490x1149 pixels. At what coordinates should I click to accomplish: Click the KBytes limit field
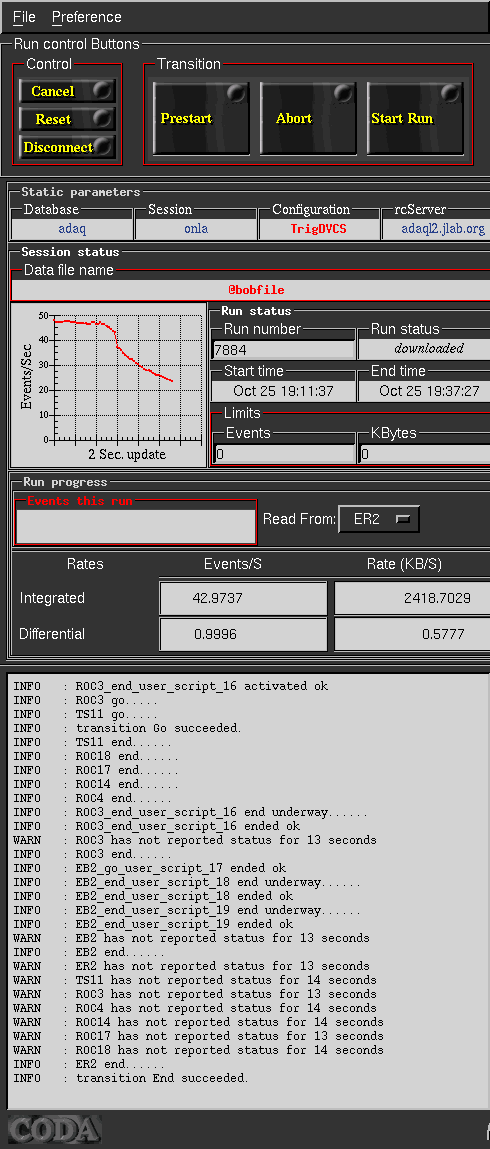click(x=425, y=454)
